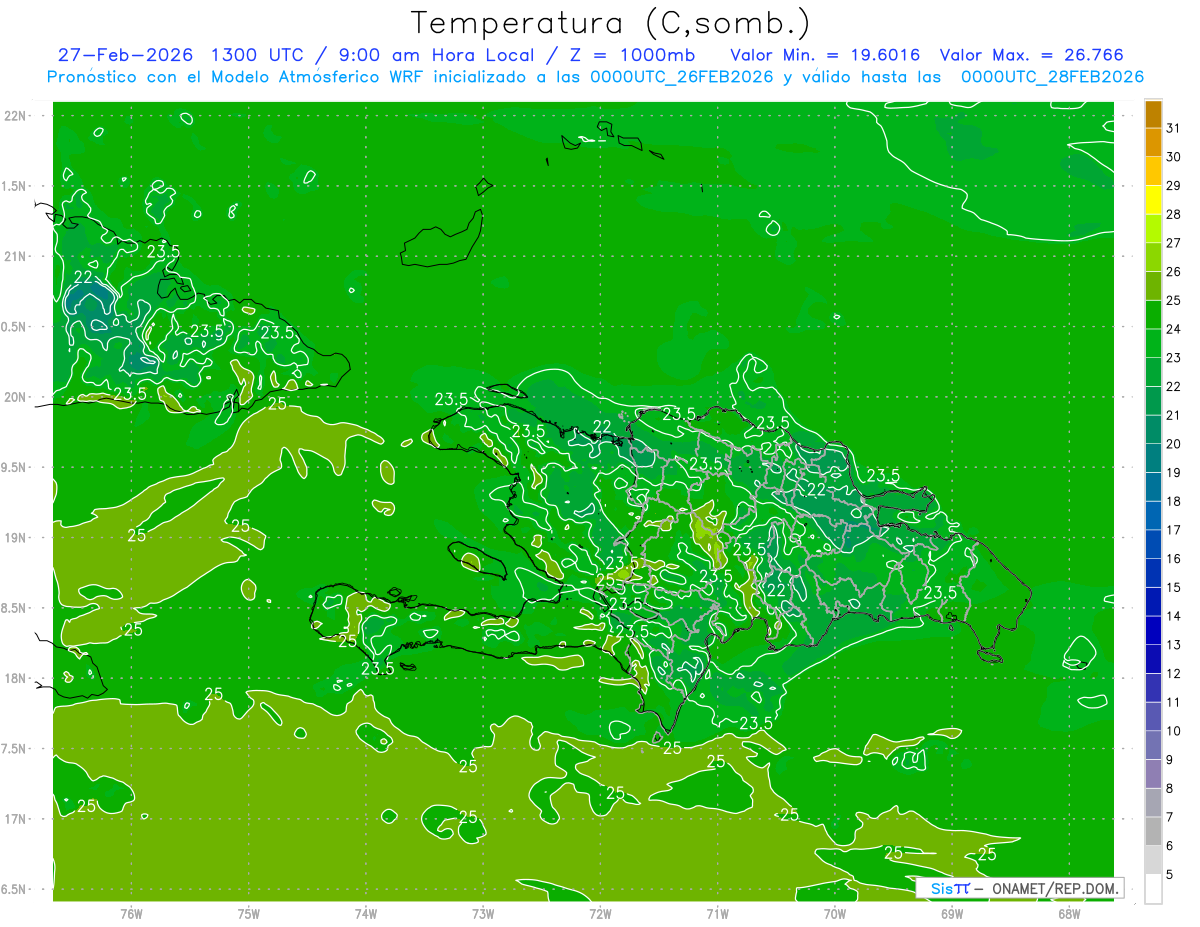The width and height of the screenshot is (1200, 927).
Task: Click the purple legend segment between 9 and 10
Action: [x=1153, y=746]
